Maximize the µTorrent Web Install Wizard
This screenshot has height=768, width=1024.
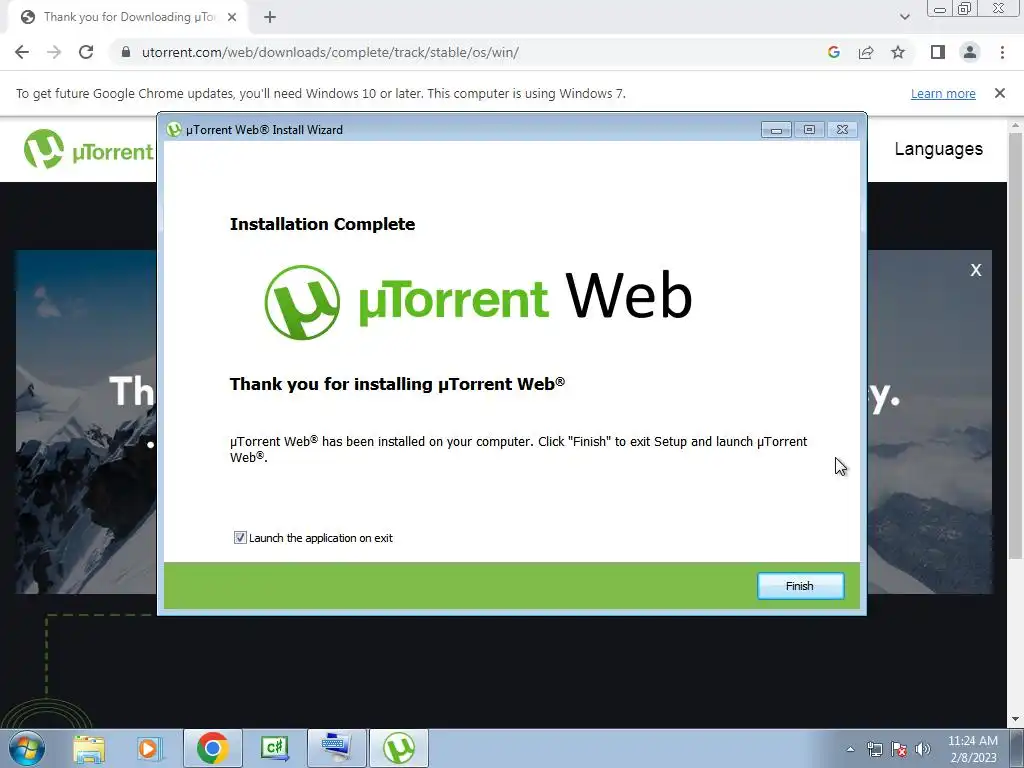809,129
